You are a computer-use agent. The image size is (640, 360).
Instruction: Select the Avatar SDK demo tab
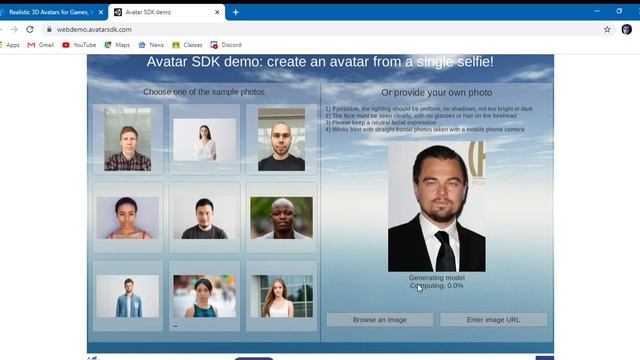coord(167,12)
